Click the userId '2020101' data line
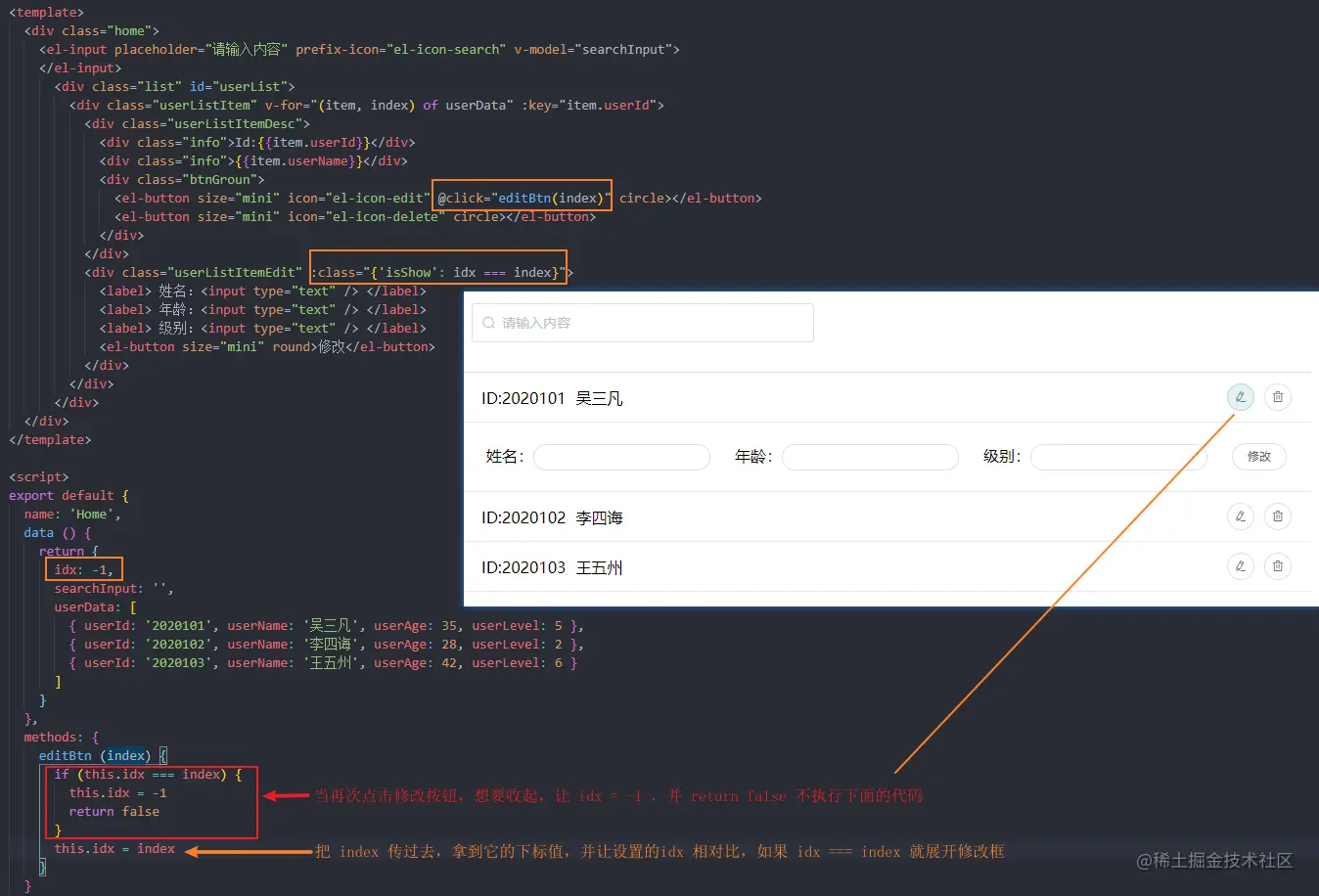This screenshot has height=896, width=1319. click(x=326, y=625)
